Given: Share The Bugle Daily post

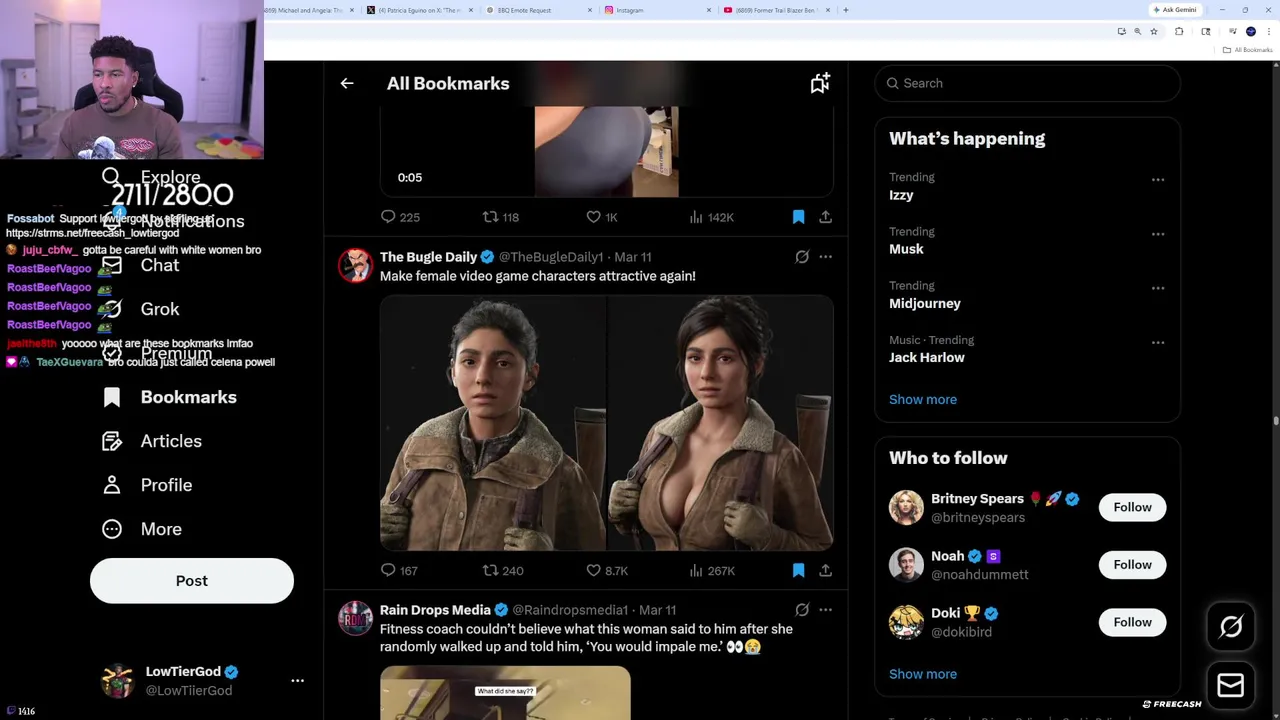Looking at the screenshot, I should pyautogui.click(x=825, y=570).
